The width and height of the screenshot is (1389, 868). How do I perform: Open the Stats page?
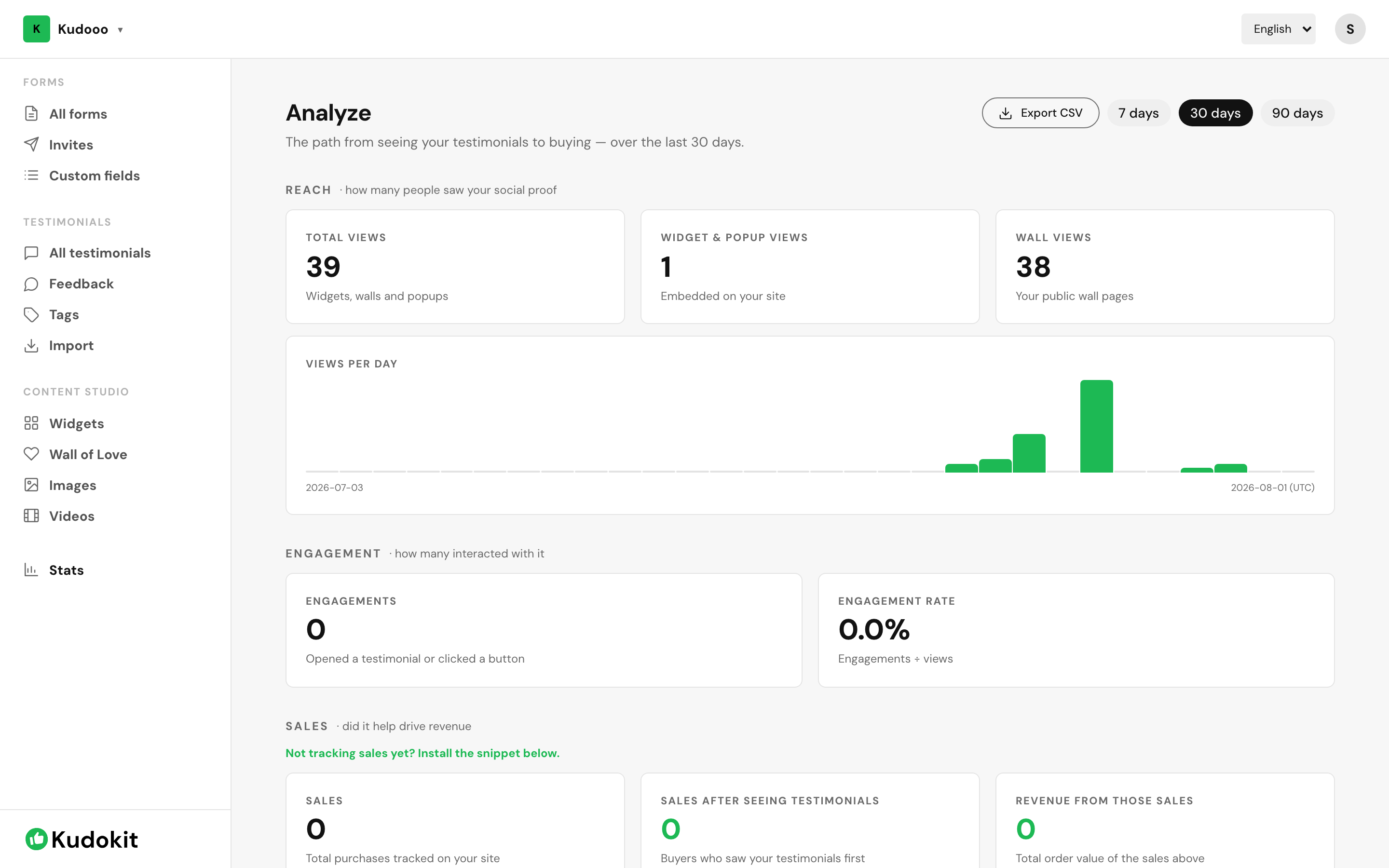pyautogui.click(x=67, y=570)
